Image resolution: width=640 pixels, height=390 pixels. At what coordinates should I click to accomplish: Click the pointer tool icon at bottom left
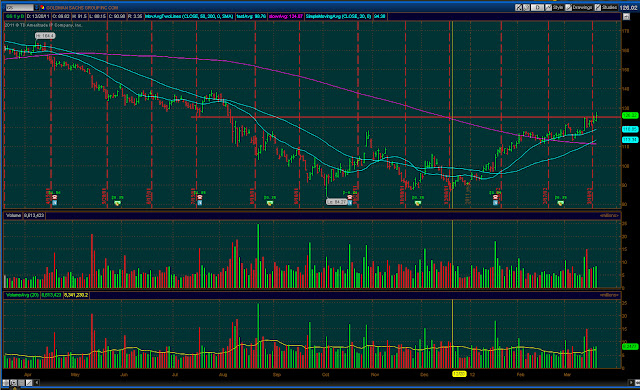13,383
